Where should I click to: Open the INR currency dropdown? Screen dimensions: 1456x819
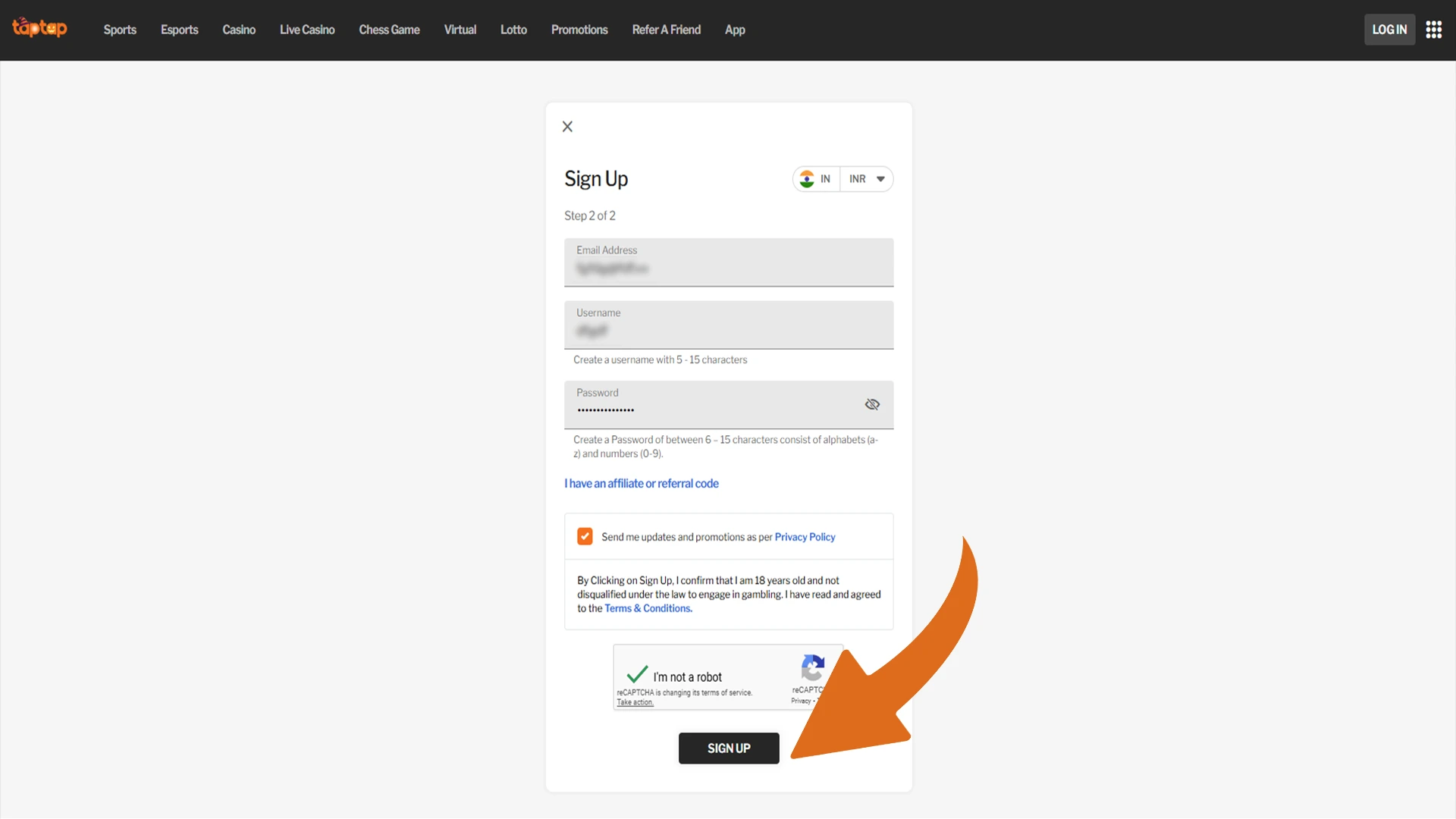(867, 179)
